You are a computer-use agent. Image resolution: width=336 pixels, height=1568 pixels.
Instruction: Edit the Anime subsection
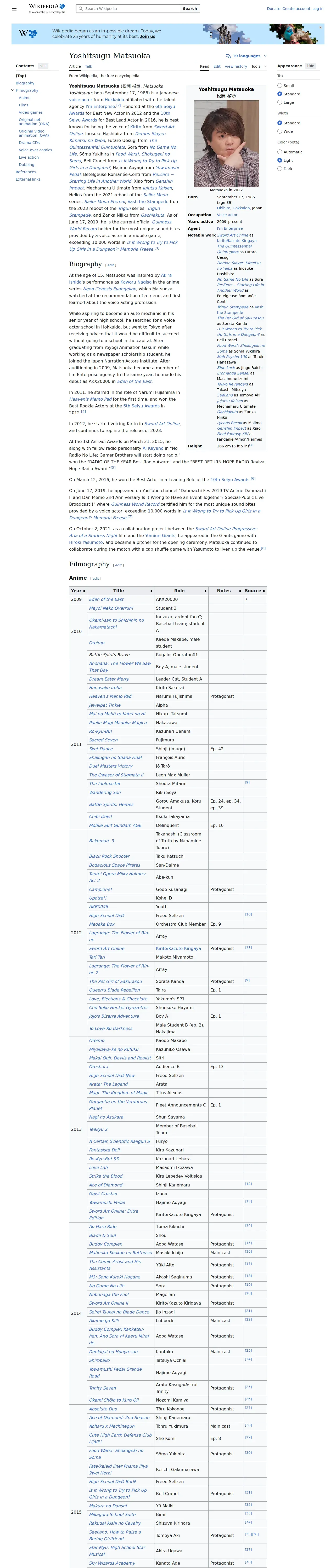(96, 578)
